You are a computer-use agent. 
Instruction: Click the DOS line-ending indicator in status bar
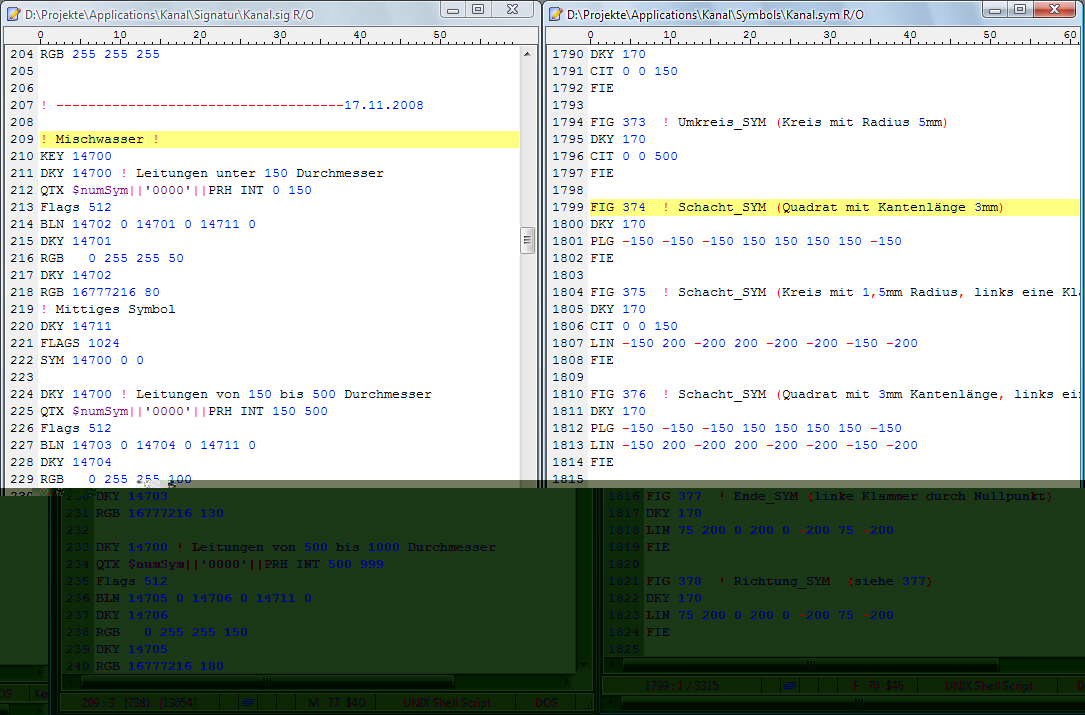pos(546,703)
